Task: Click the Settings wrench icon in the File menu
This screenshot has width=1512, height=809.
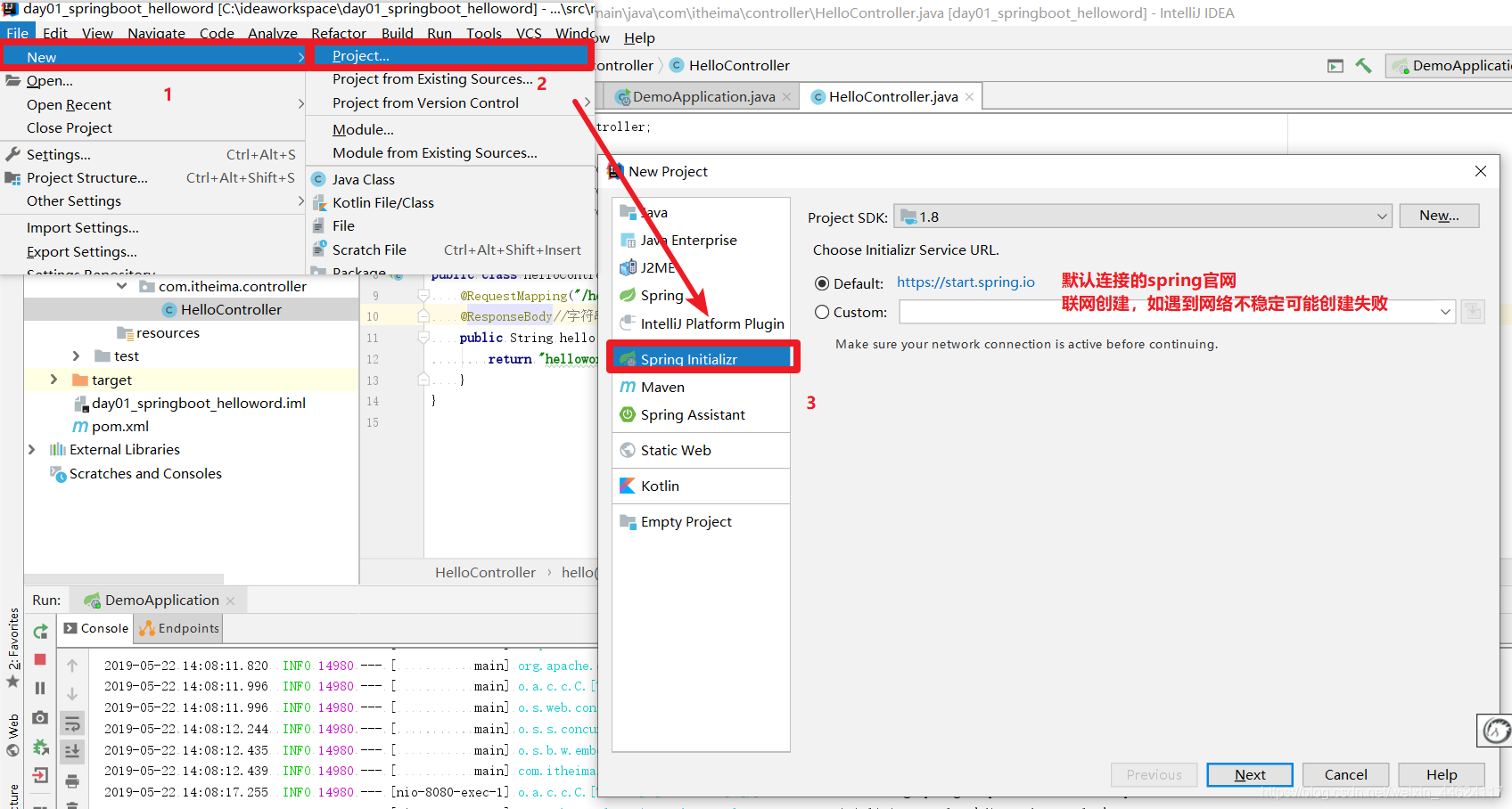Action: [x=13, y=154]
